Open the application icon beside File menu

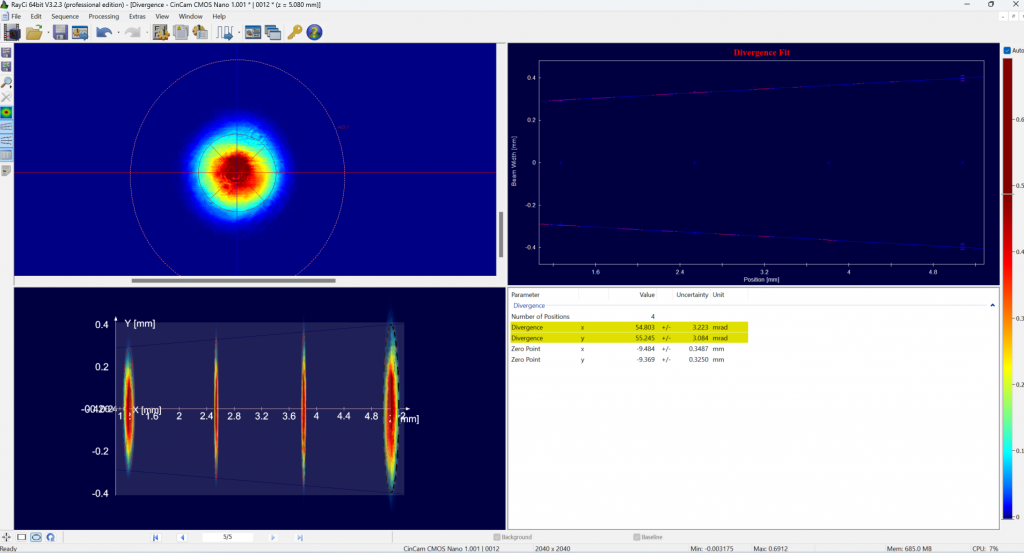click(5, 16)
